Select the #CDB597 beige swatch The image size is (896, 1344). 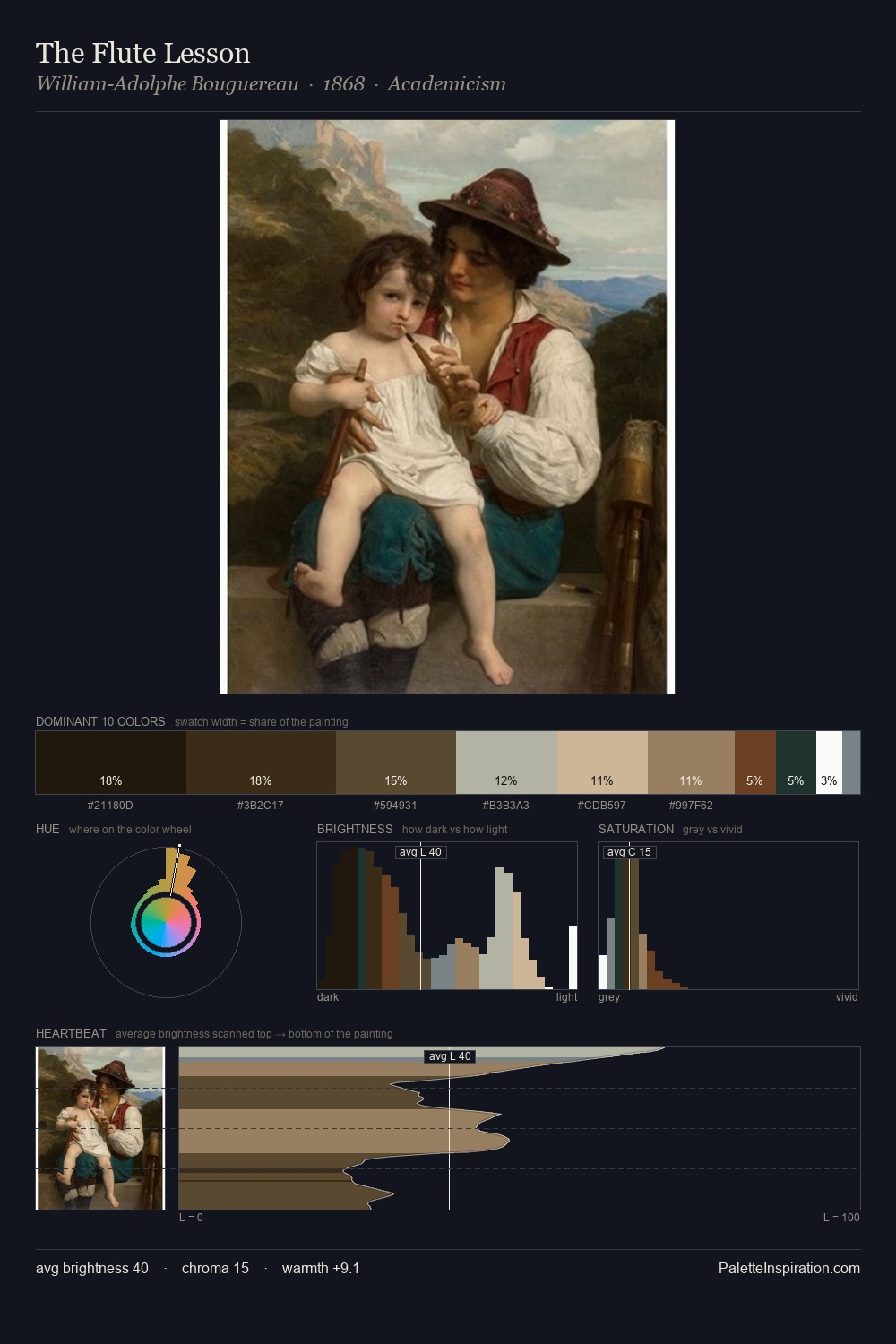pos(602,762)
